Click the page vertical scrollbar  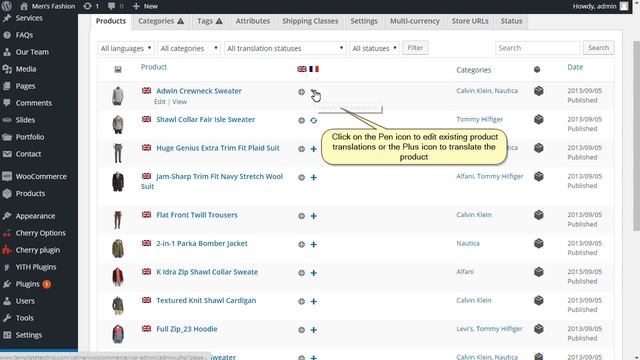coord(636,136)
